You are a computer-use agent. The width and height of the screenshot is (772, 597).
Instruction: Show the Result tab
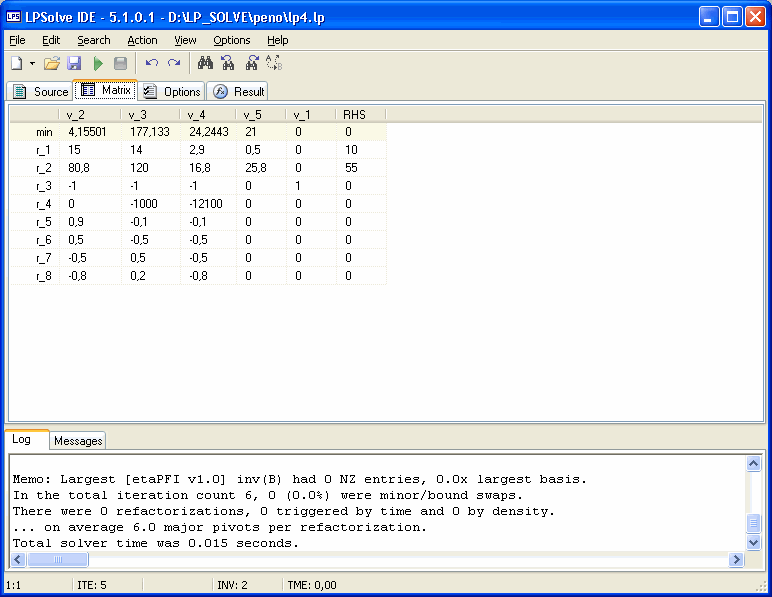click(239, 92)
